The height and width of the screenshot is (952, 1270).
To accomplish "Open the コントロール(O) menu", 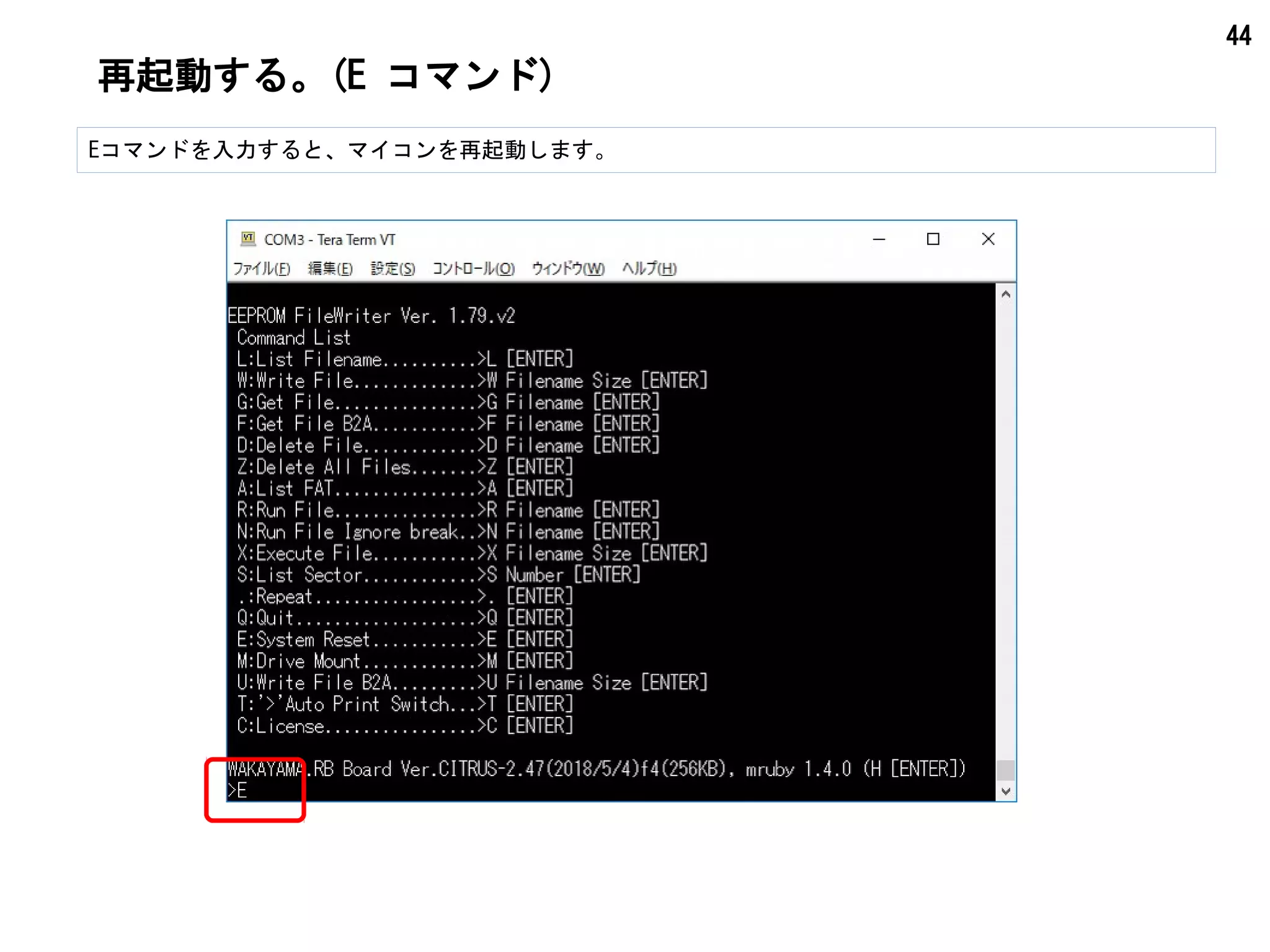I will (474, 268).
